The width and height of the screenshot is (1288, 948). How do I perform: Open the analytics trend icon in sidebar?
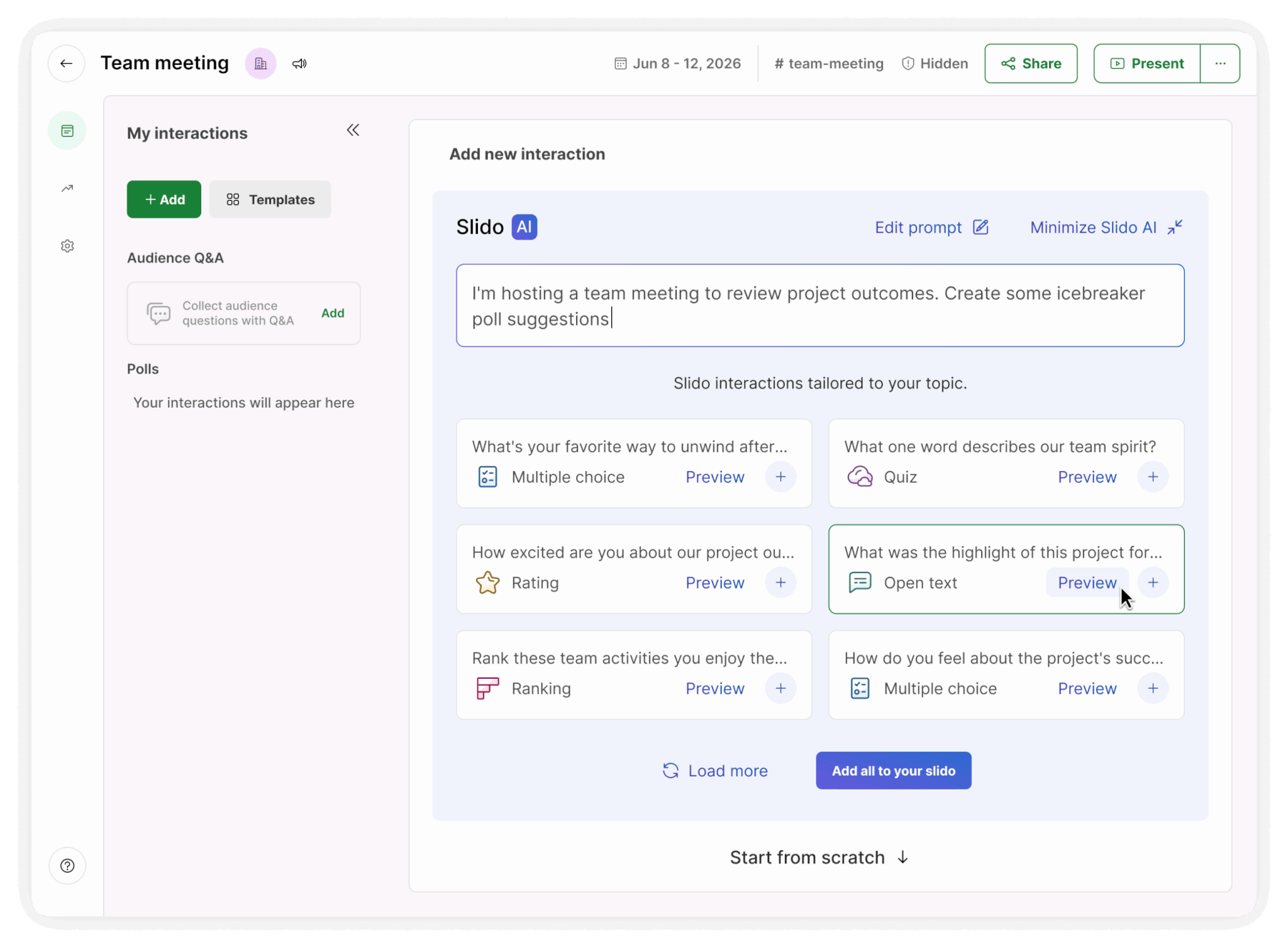pyautogui.click(x=67, y=188)
